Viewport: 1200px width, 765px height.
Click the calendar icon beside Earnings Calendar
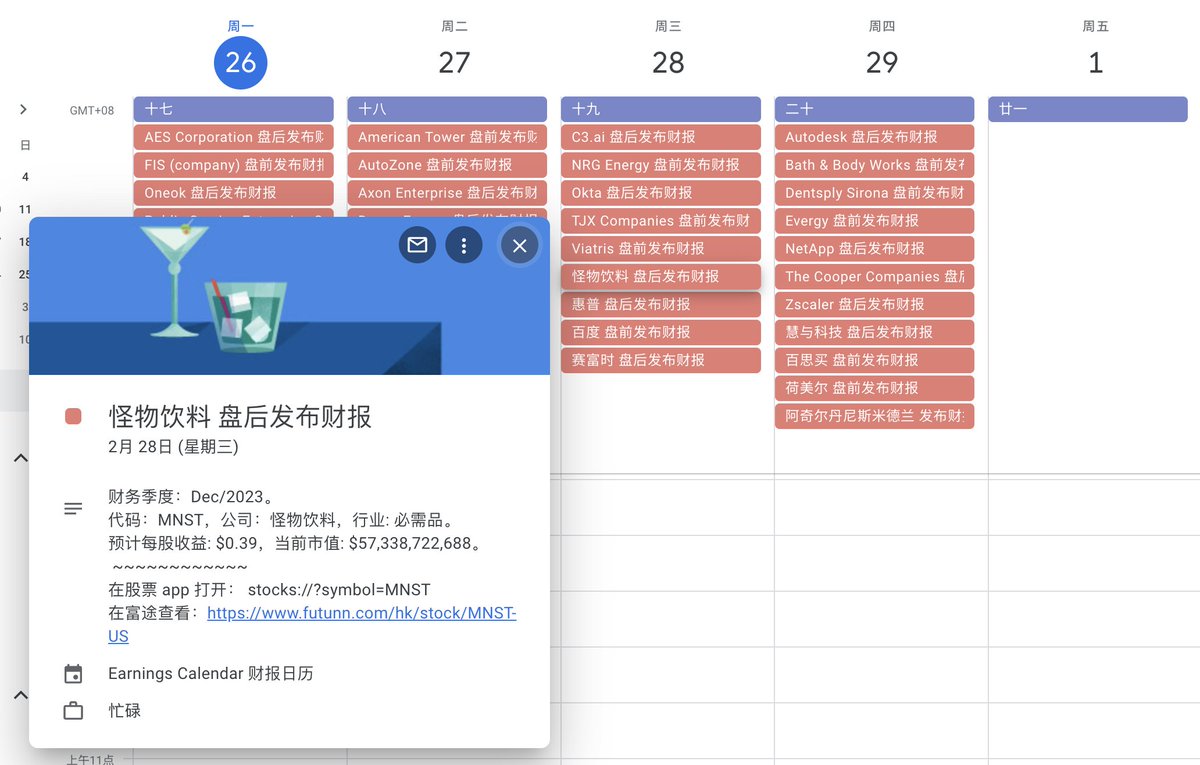click(73, 674)
